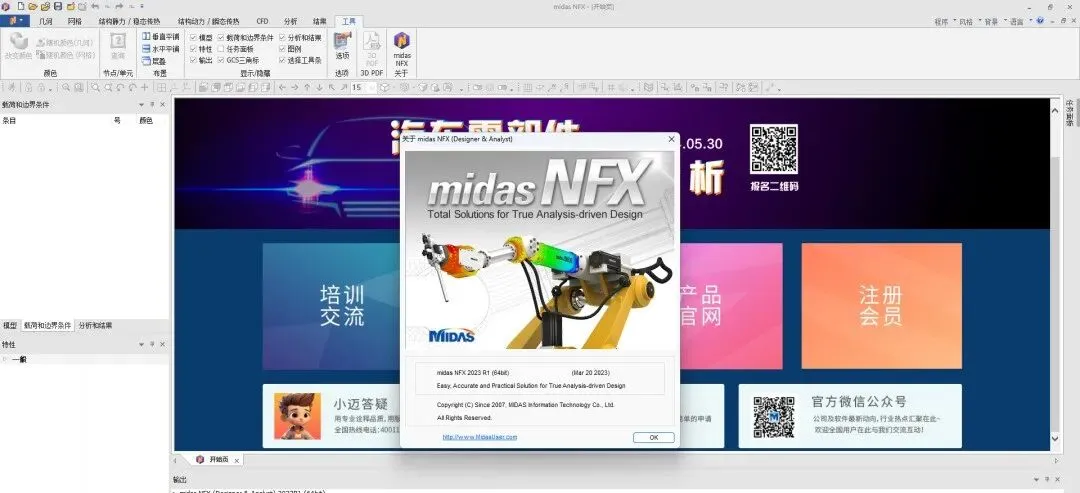Toggle the GCS三角标 checkbox
Screen dimensions: 1080x493
pos(220,60)
